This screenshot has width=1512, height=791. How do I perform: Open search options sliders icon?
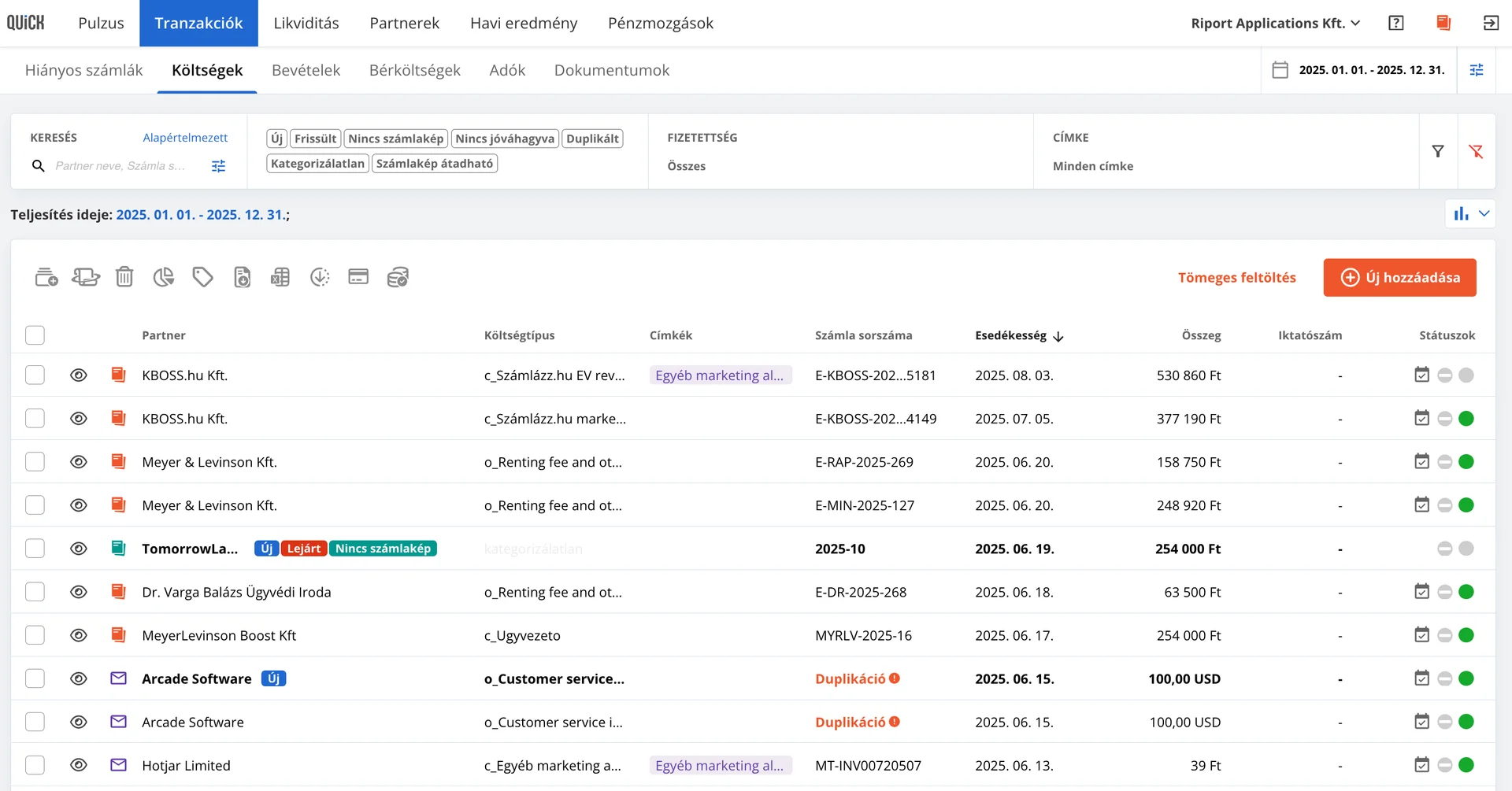[219, 166]
